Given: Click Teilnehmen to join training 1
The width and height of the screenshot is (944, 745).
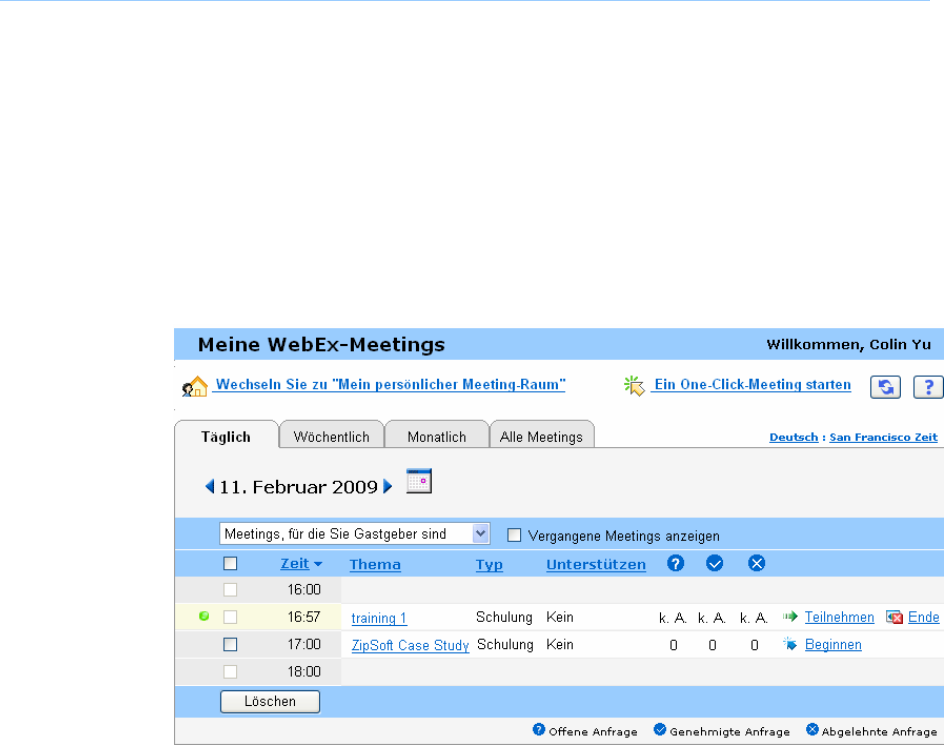Looking at the screenshot, I should point(839,617).
